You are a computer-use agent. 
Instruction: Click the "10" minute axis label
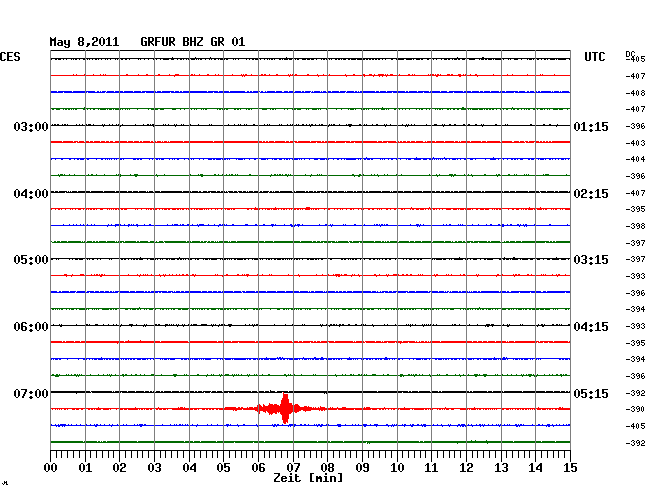pyautogui.click(x=397, y=467)
